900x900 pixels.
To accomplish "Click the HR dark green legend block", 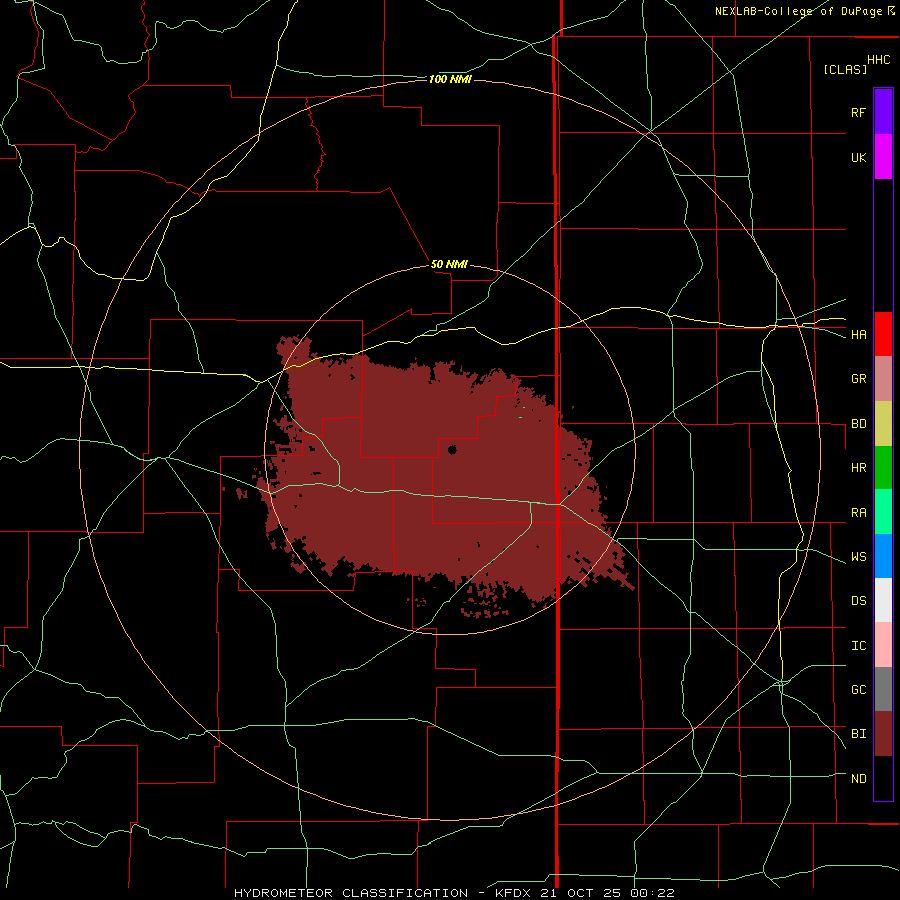I will [883, 468].
